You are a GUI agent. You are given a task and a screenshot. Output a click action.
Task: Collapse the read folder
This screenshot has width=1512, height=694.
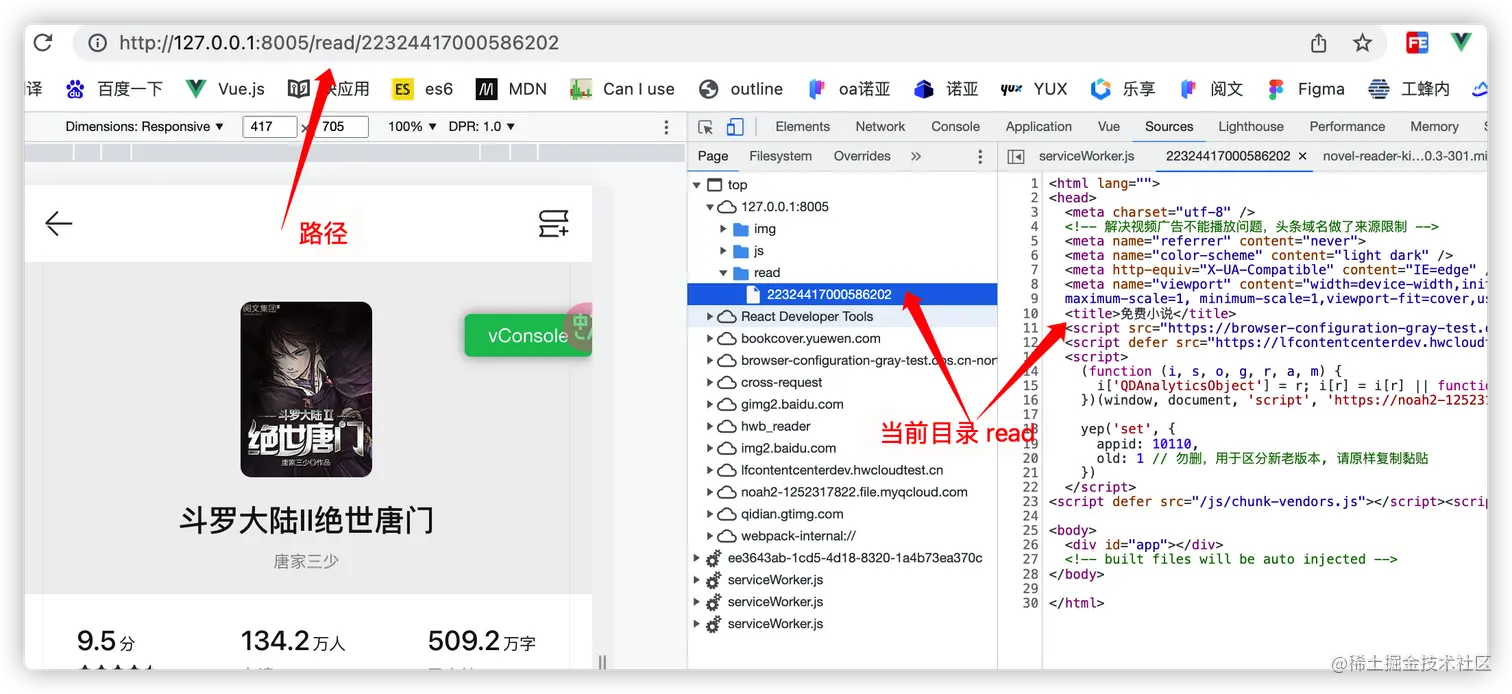(x=724, y=273)
